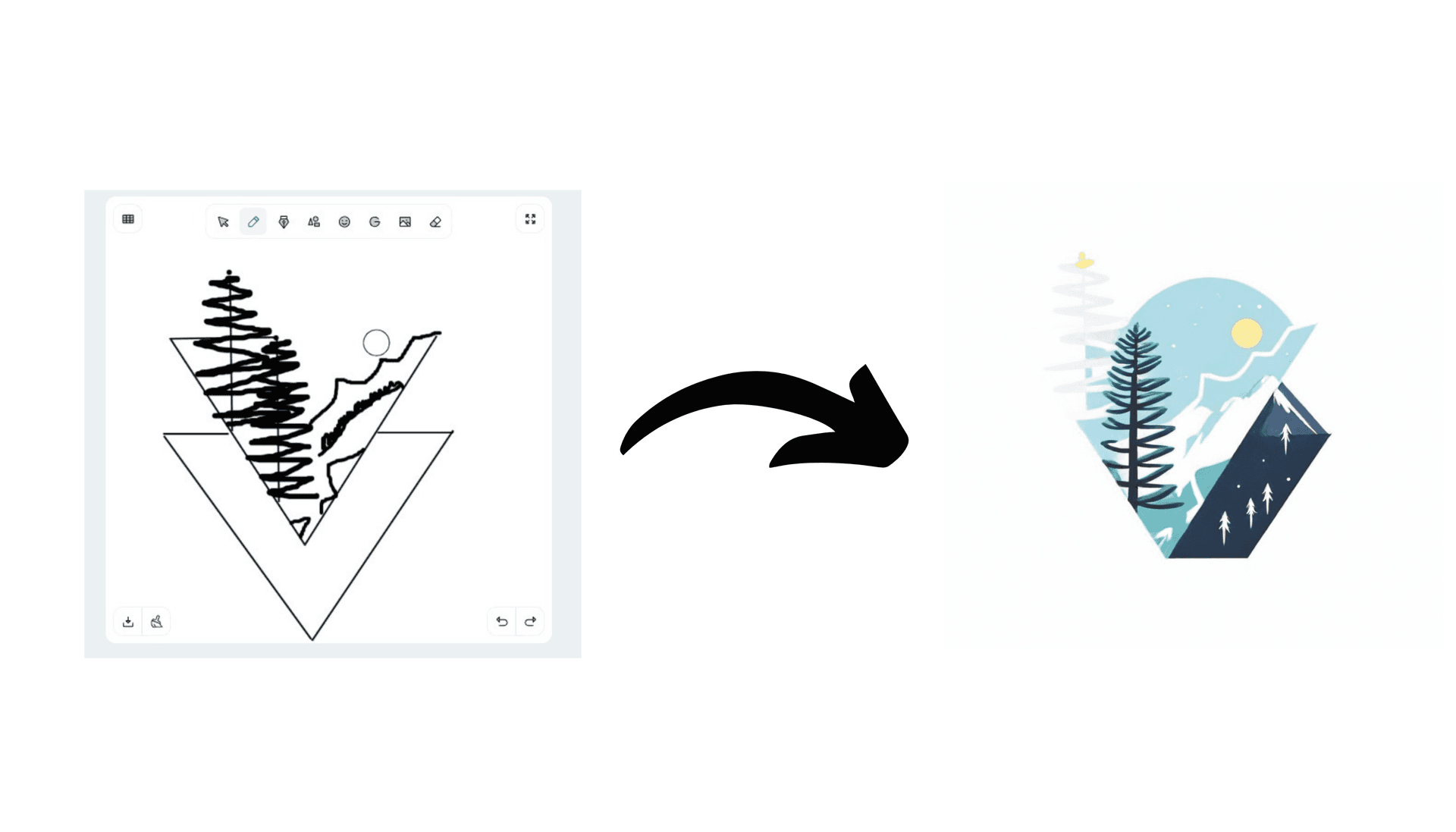Screen dimensions: 1456x832
Task: Select the Image/Media insert tool
Action: 405,221
